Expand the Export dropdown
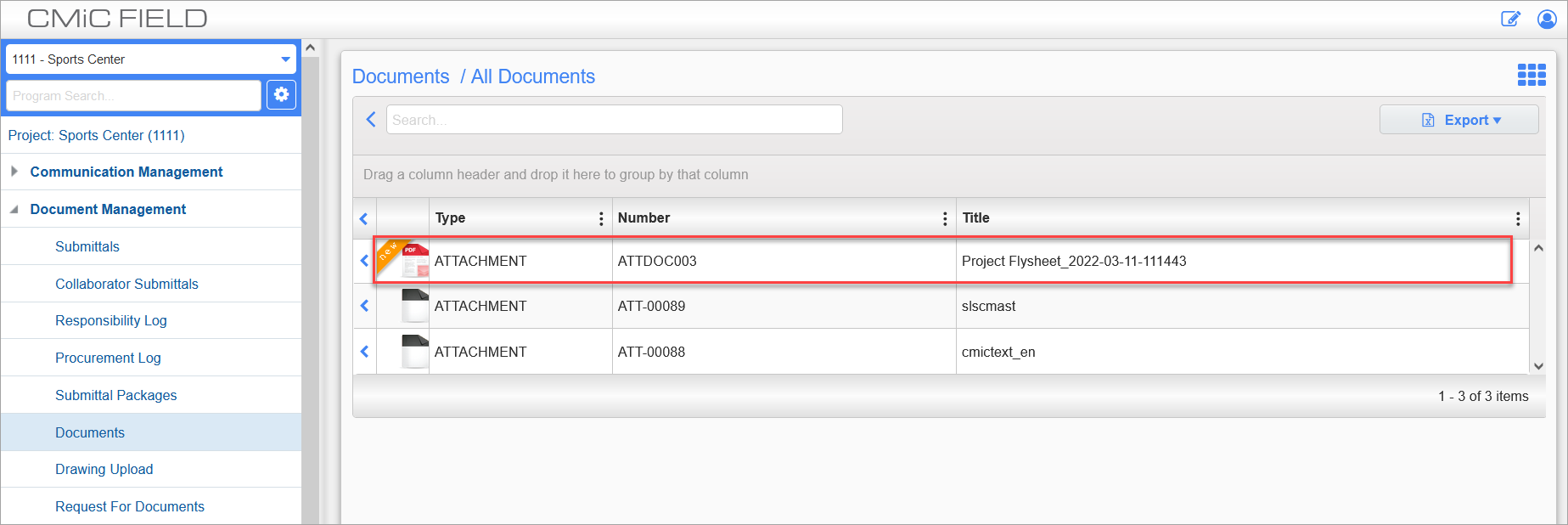This screenshot has width=1568, height=525. point(1458,120)
